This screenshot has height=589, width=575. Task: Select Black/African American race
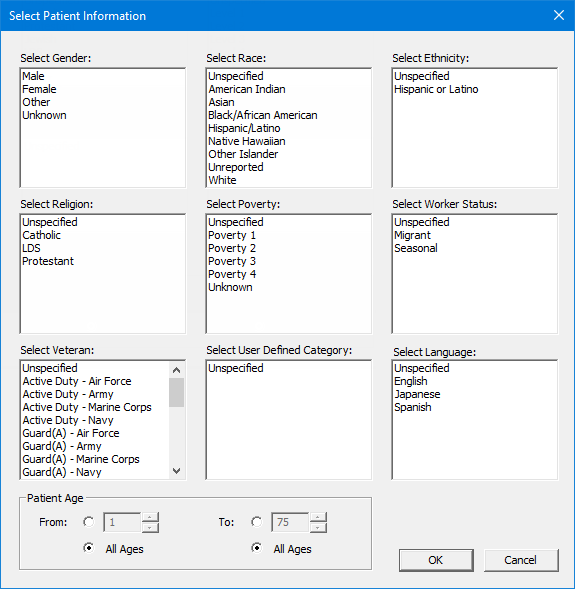[263, 115]
